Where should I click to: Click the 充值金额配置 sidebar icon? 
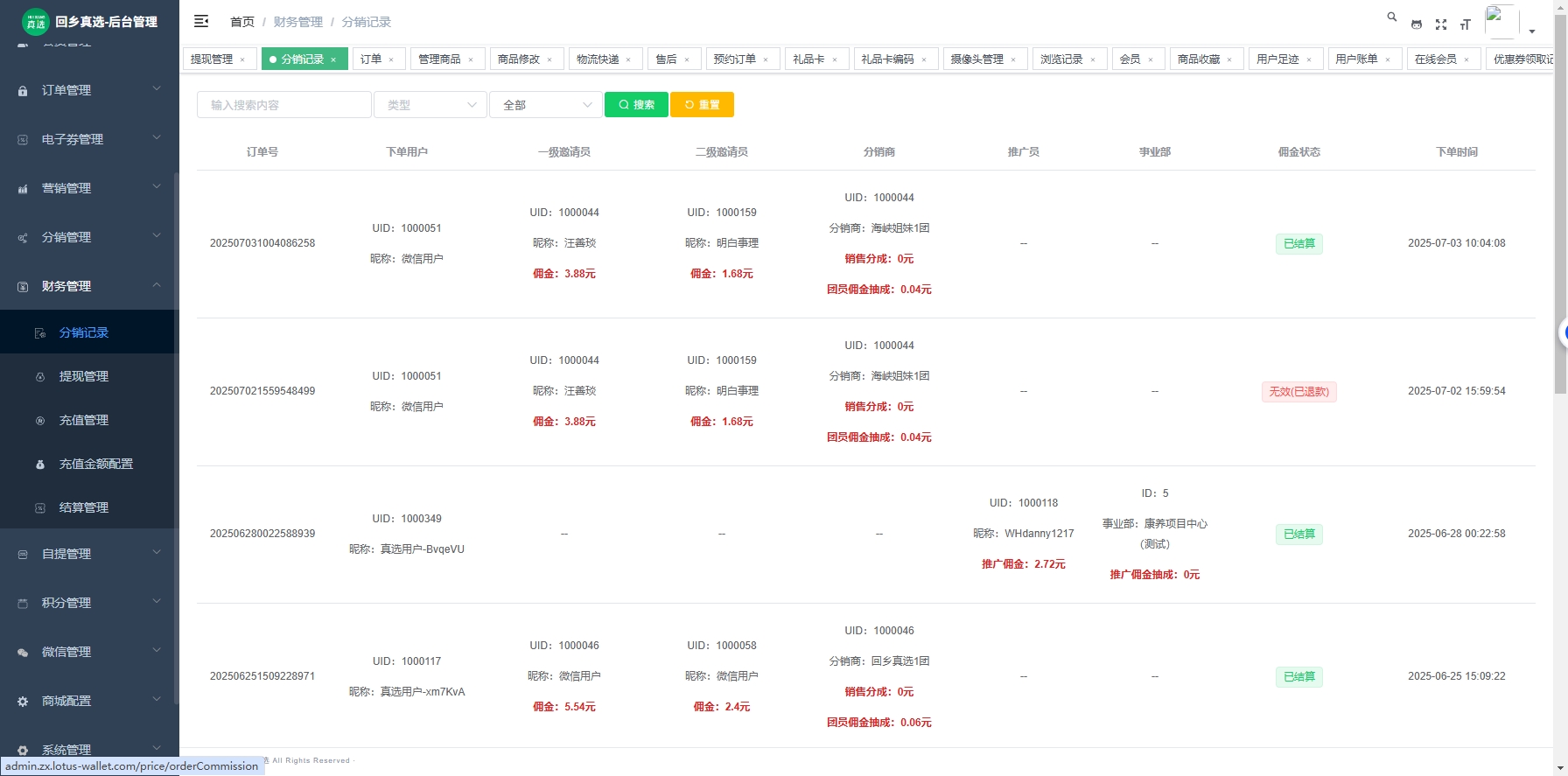pos(40,465)
